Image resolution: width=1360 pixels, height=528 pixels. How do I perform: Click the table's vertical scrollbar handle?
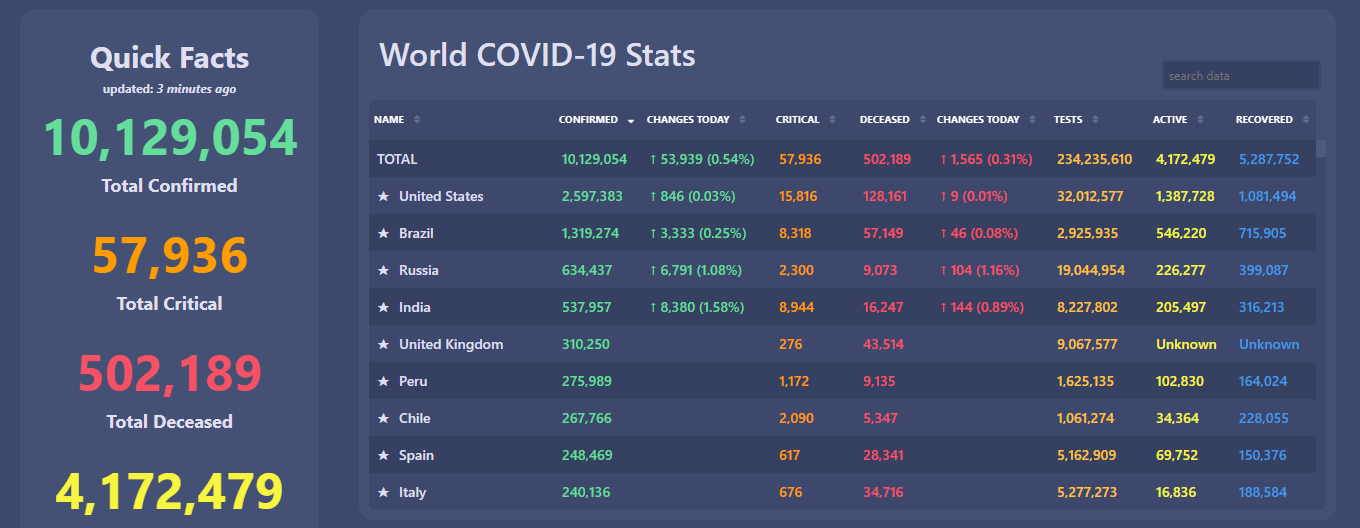tap(1321, 149)
